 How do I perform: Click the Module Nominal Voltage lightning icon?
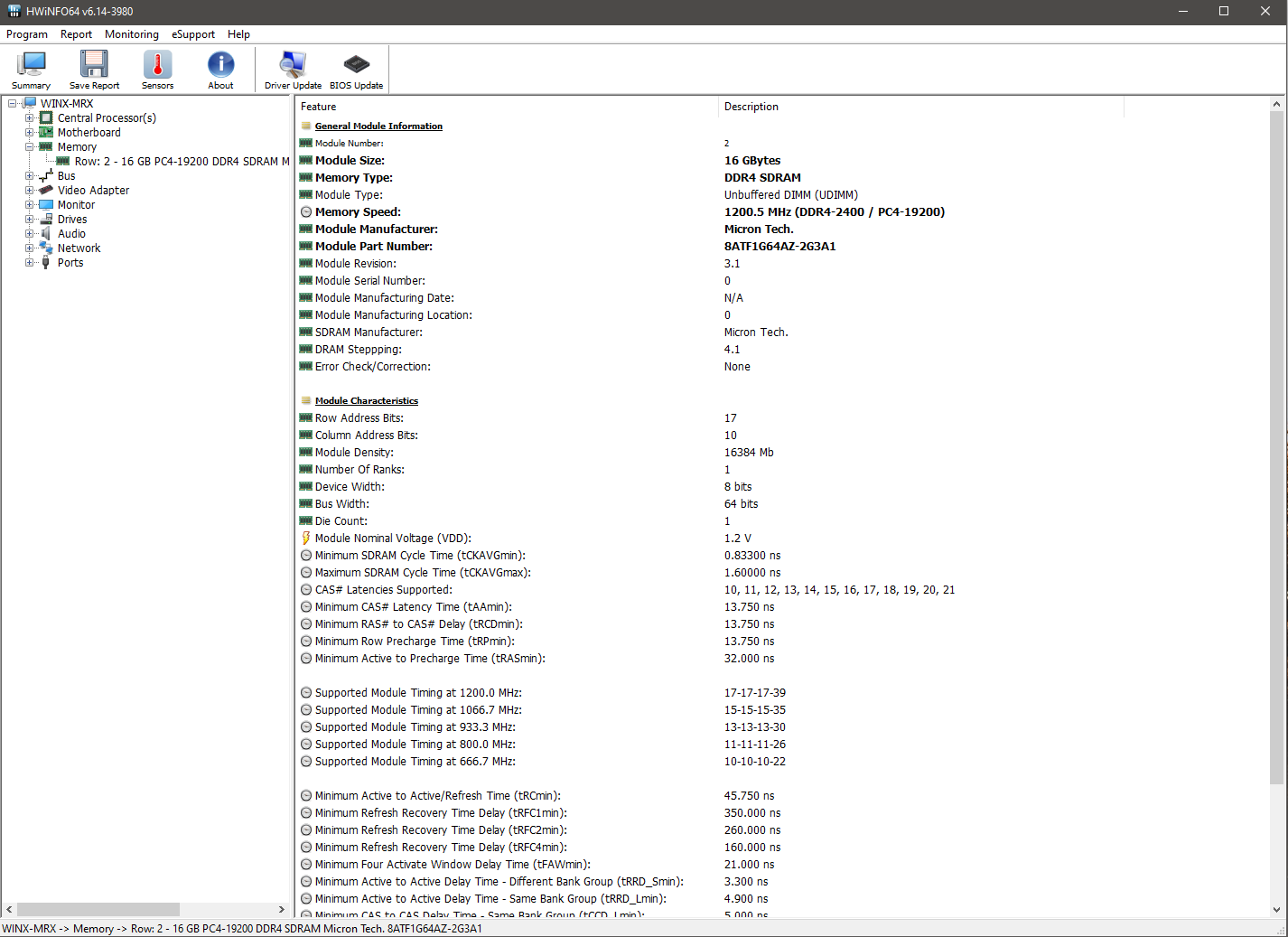306,539
